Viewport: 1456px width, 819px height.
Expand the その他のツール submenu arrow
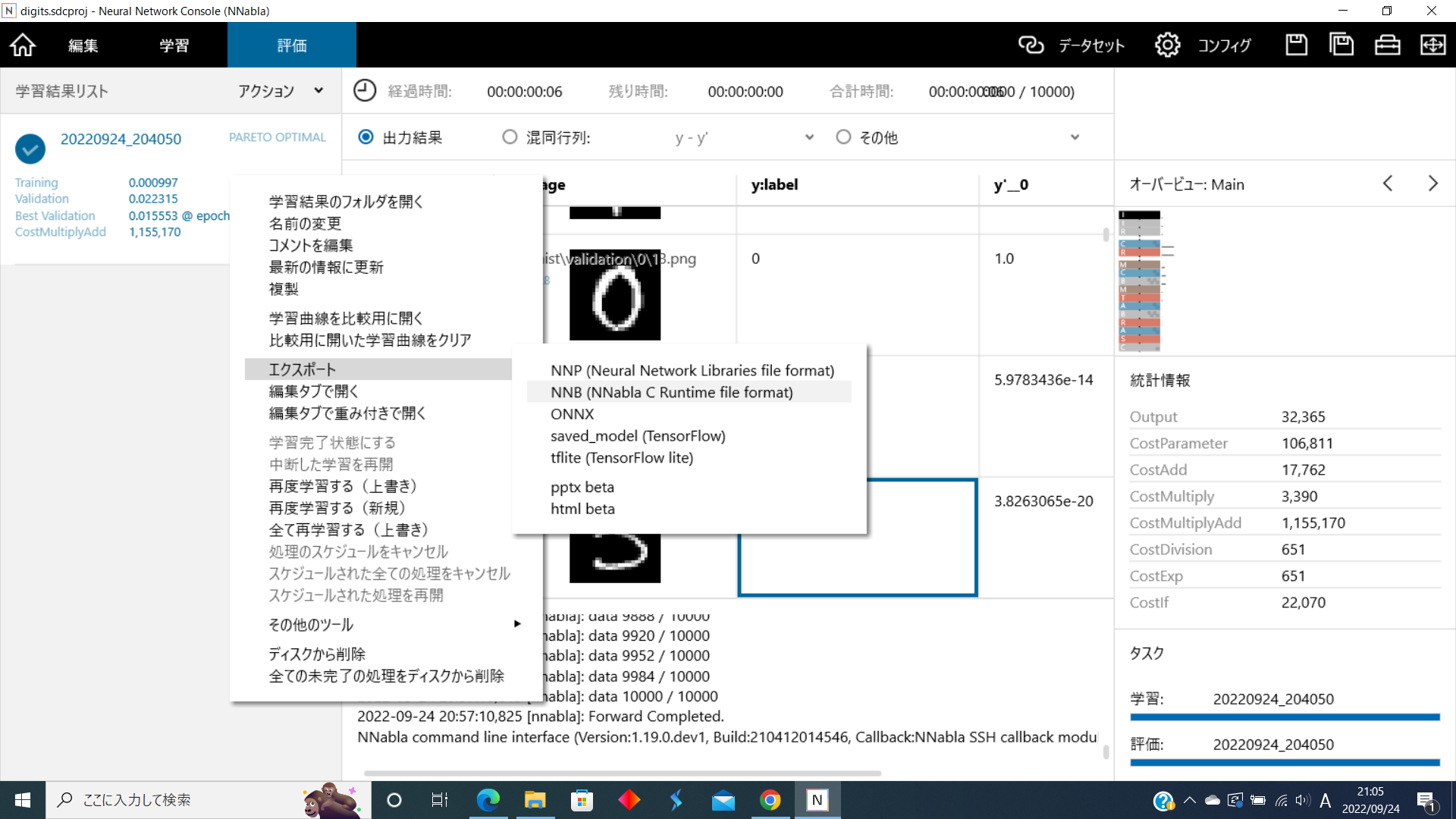click(x=517, y=624)
